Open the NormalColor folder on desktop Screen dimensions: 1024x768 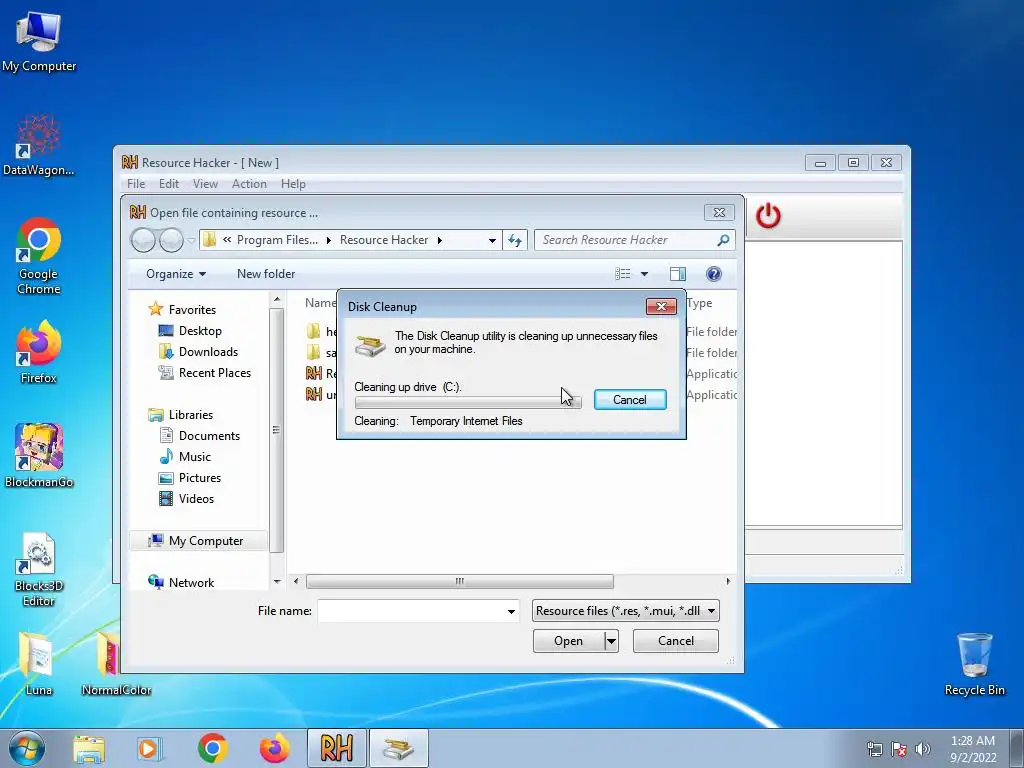[116, 662]
